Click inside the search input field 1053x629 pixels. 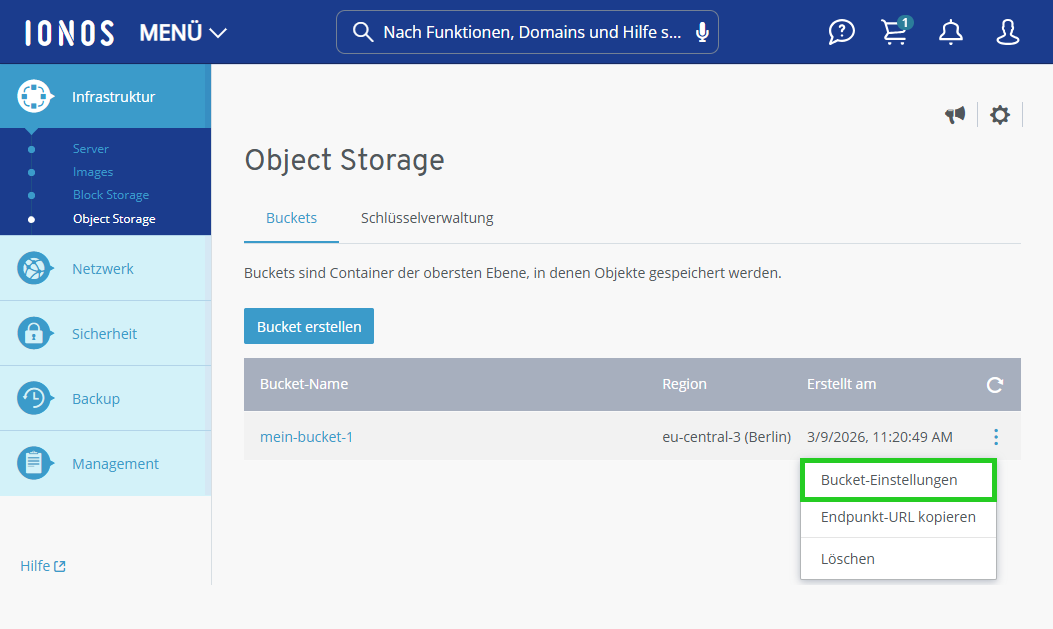click(520, 31)
